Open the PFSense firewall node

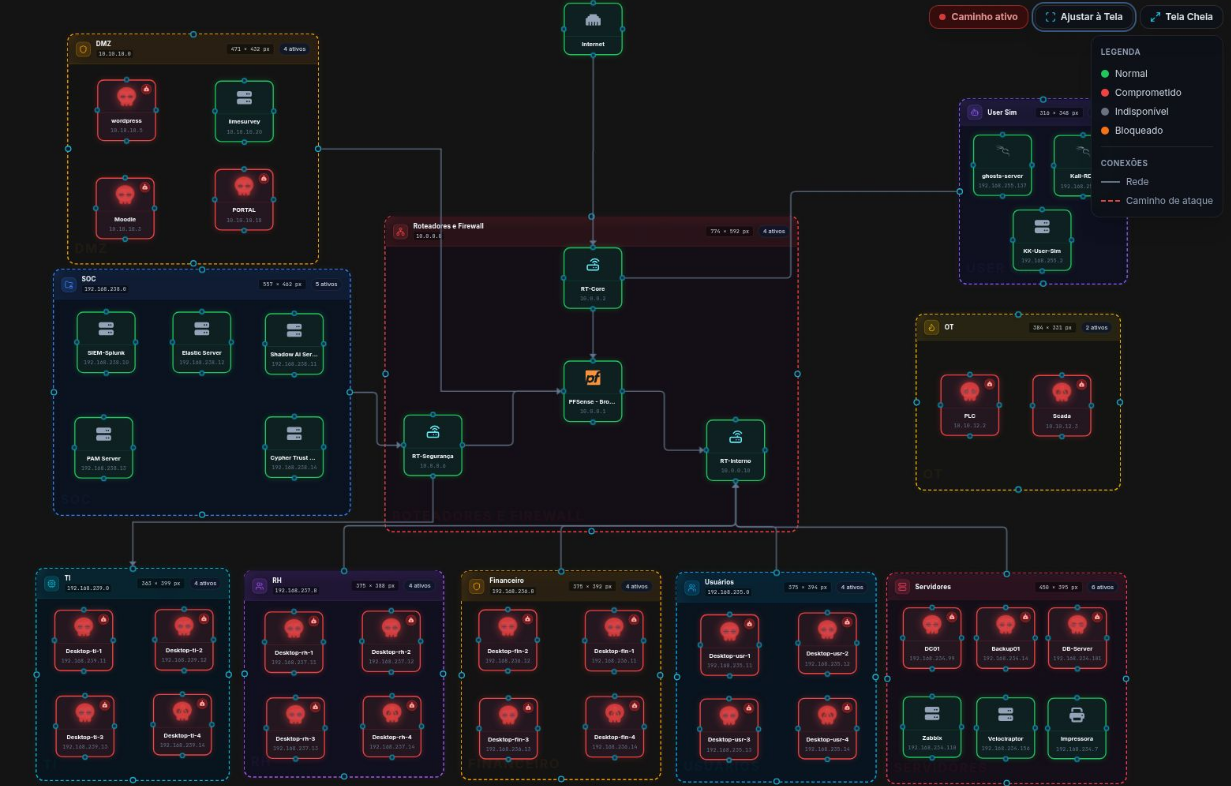[x=592, y=391]
